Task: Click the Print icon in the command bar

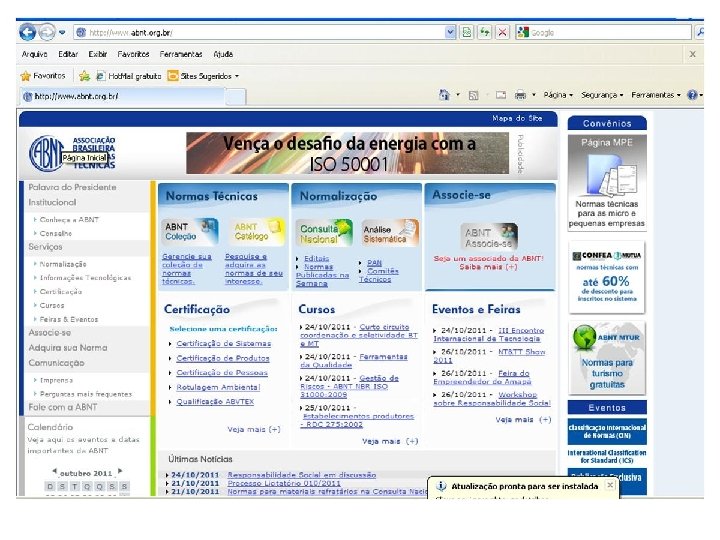Action: tap(520, 95)
